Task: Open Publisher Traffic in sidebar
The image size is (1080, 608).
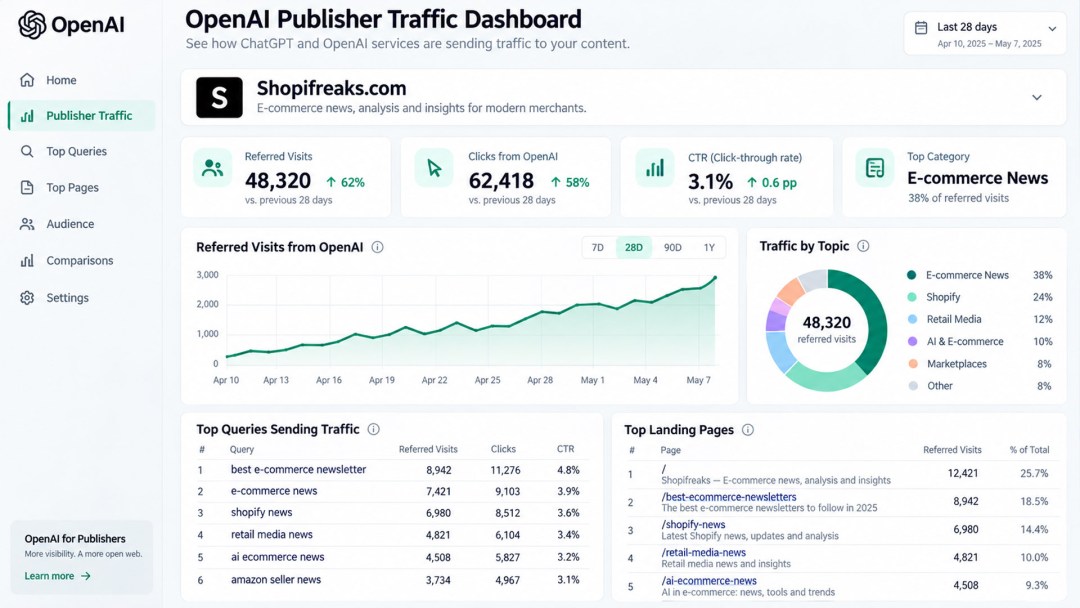Action: pyautogui.click(x=81, y=116)
